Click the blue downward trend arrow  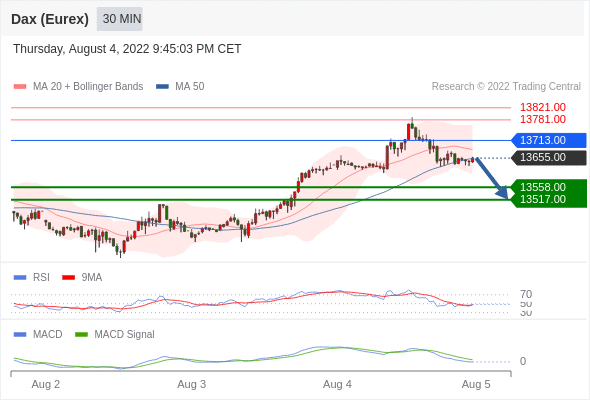[492, 178]
